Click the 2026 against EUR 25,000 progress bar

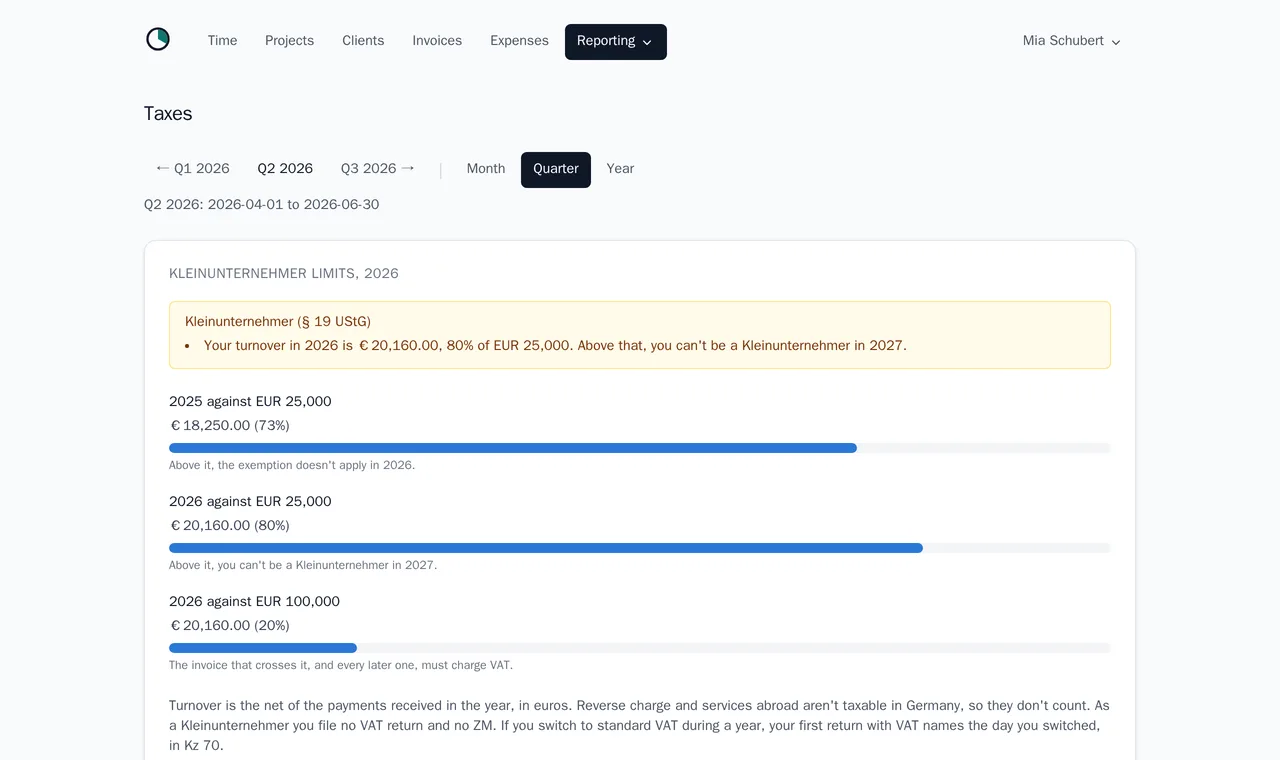coord(640,548)
